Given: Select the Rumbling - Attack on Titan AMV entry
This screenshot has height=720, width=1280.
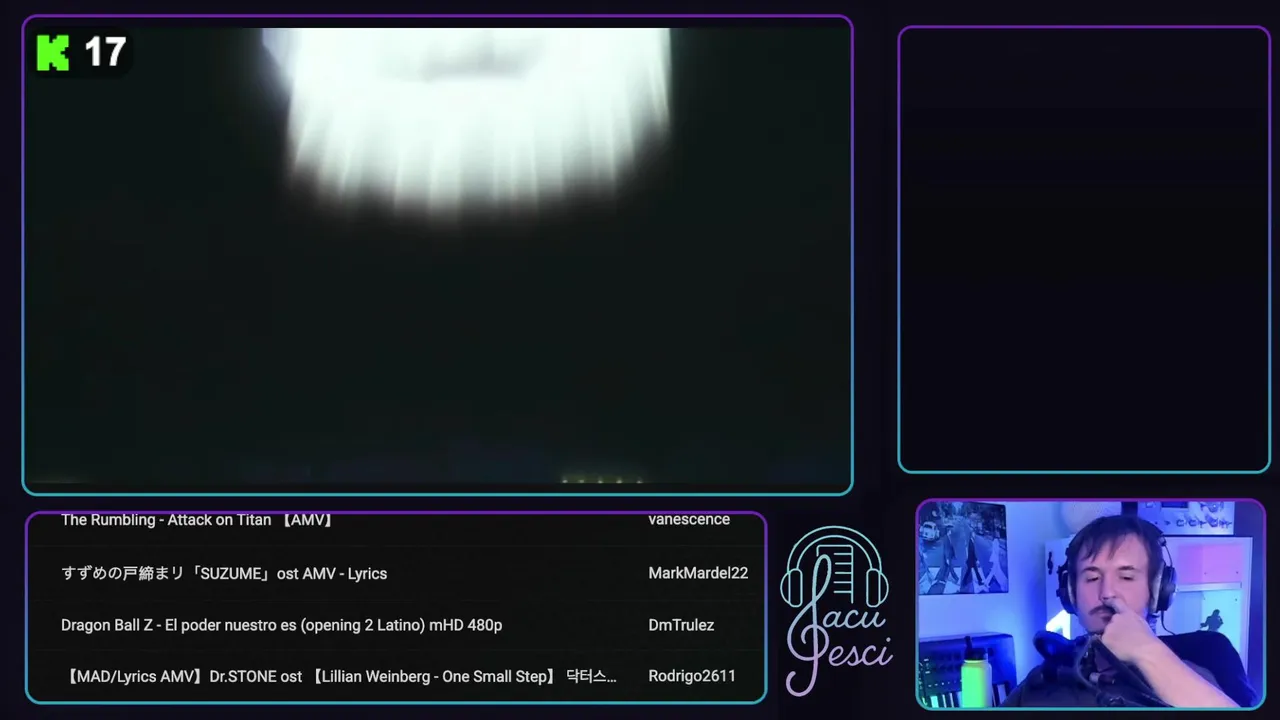Looking at the screenshot, I should (197, 520).
